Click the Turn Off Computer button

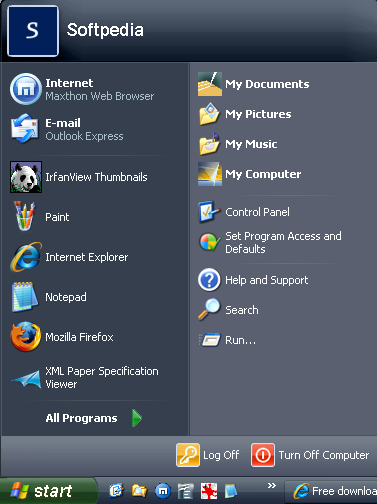(x=310, y=455)
